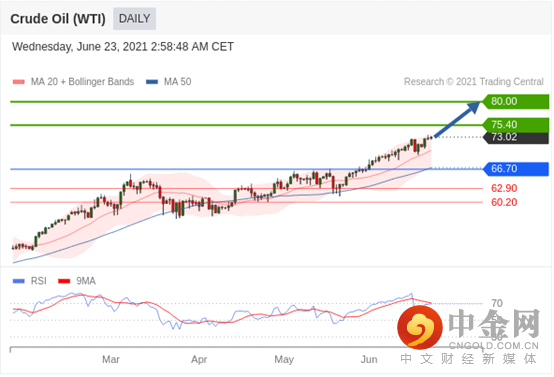Click the 9MA legend label
Viewport: 554px width, 377px height.
click(x=86, y=281)
